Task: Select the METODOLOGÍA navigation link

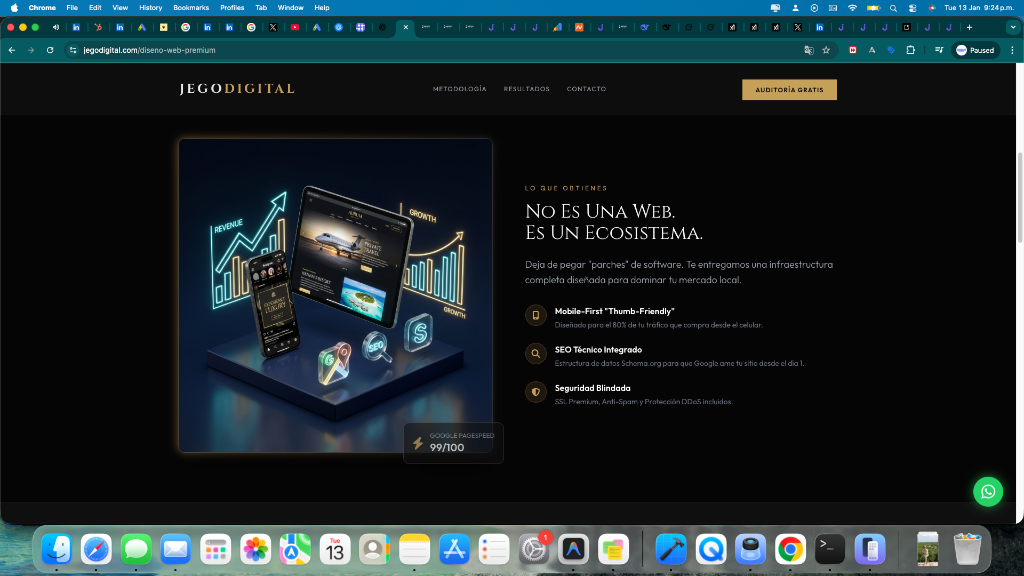Action: tap(459, 89)
